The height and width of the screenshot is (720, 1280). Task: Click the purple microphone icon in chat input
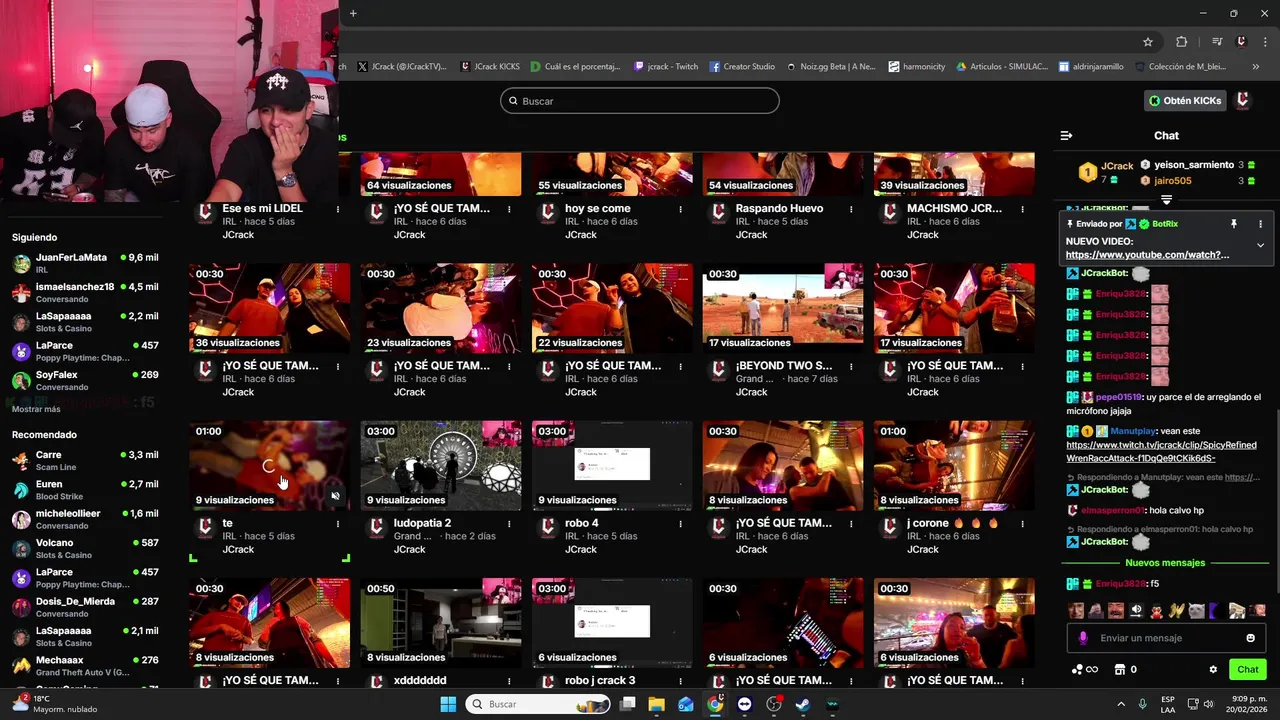pos(1083,638)
